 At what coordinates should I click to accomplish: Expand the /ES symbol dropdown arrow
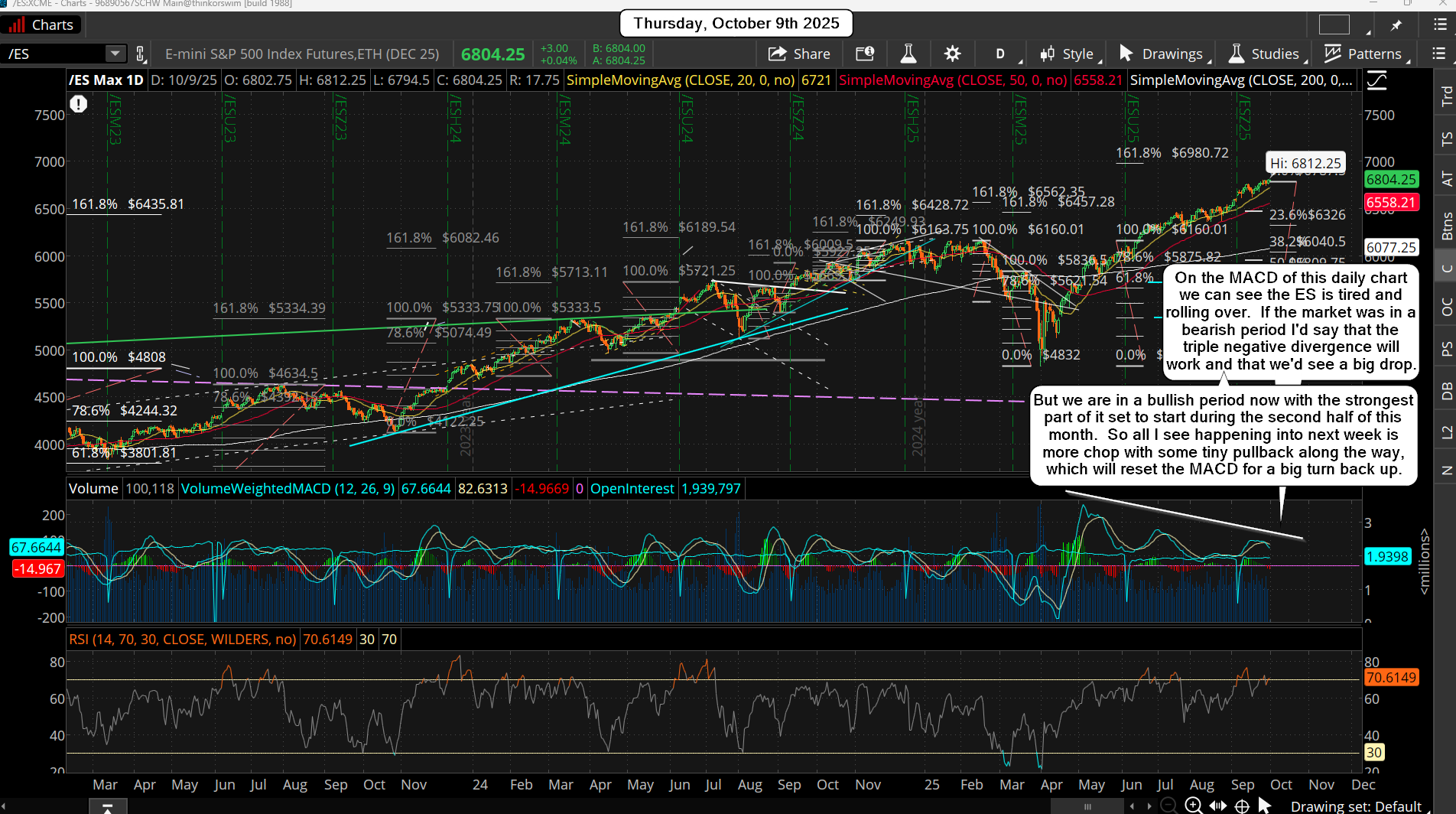(x=115, y=54)
